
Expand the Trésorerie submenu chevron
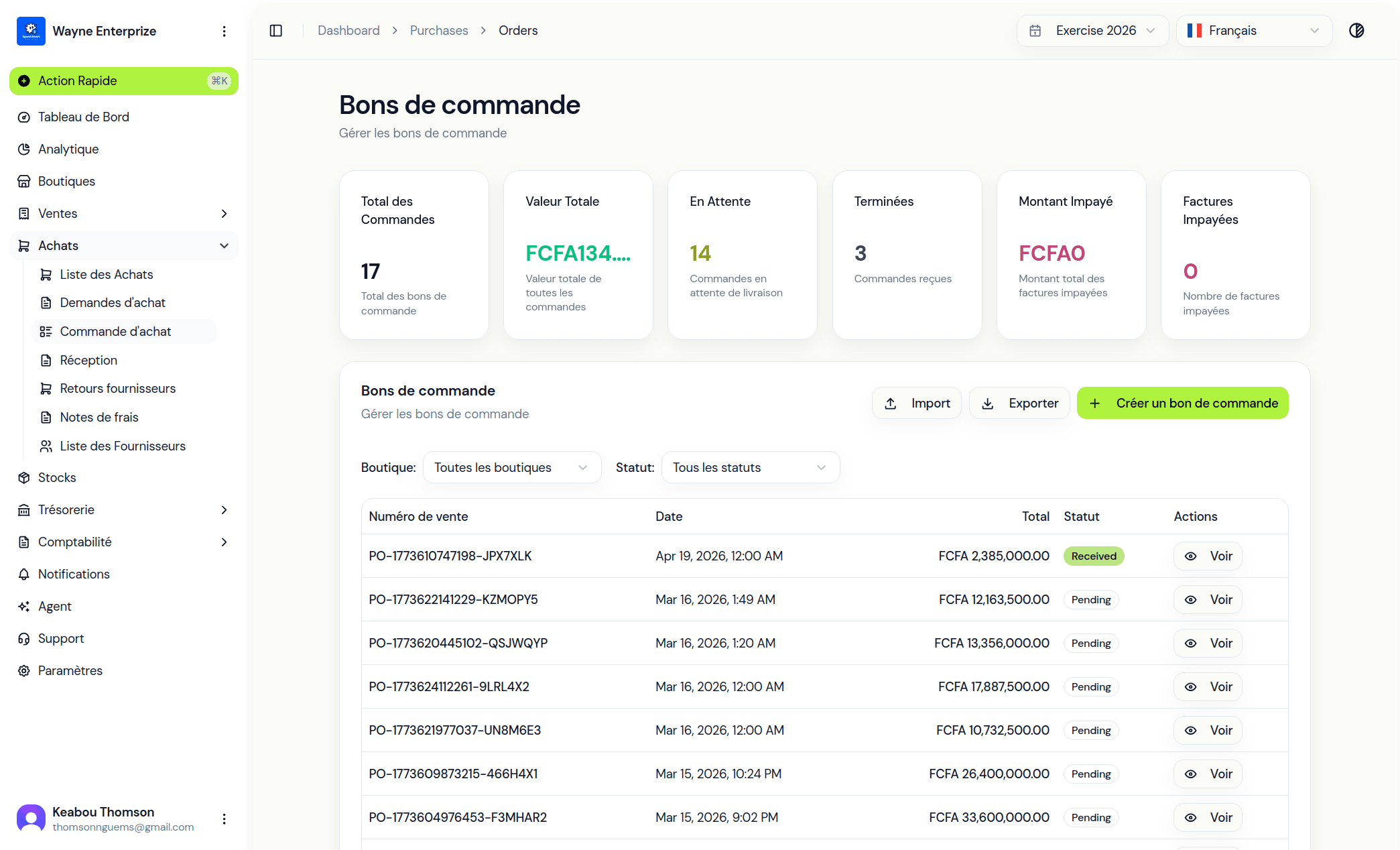click(x=225, y=510)
